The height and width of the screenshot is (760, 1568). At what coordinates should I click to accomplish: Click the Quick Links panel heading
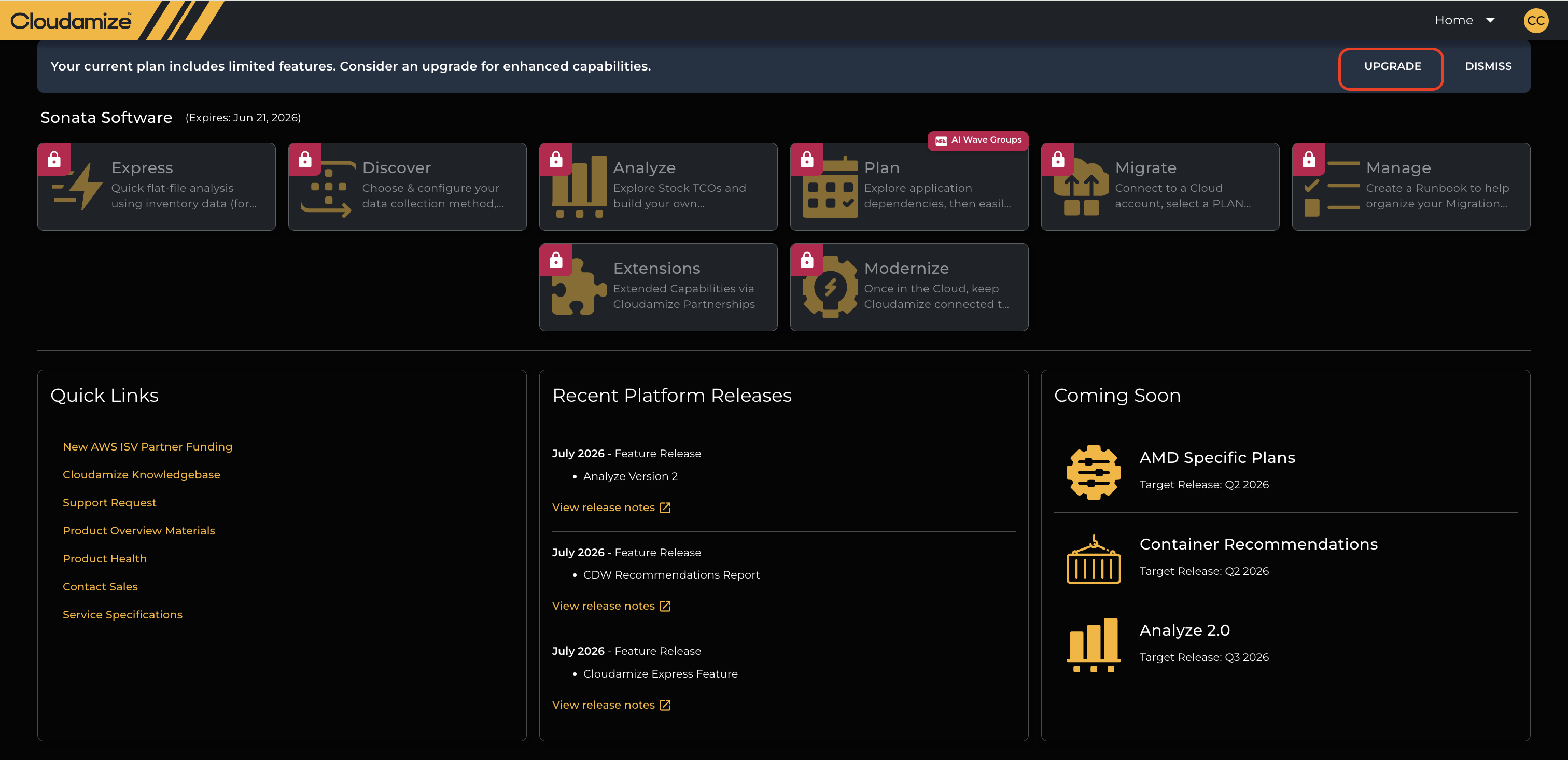[104, 396]
